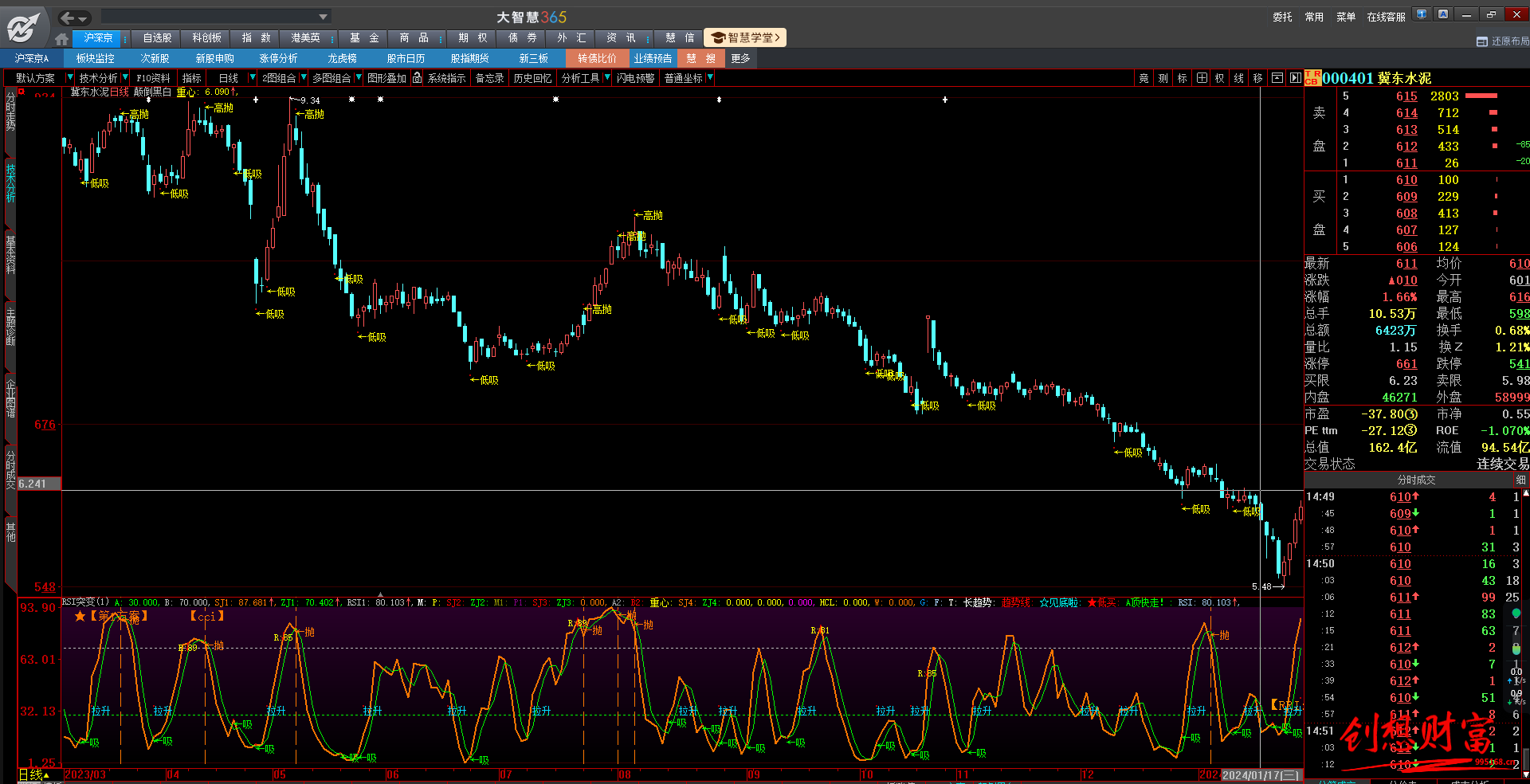Expand the 2图组合 dropdown arrow

click(303, 78)
